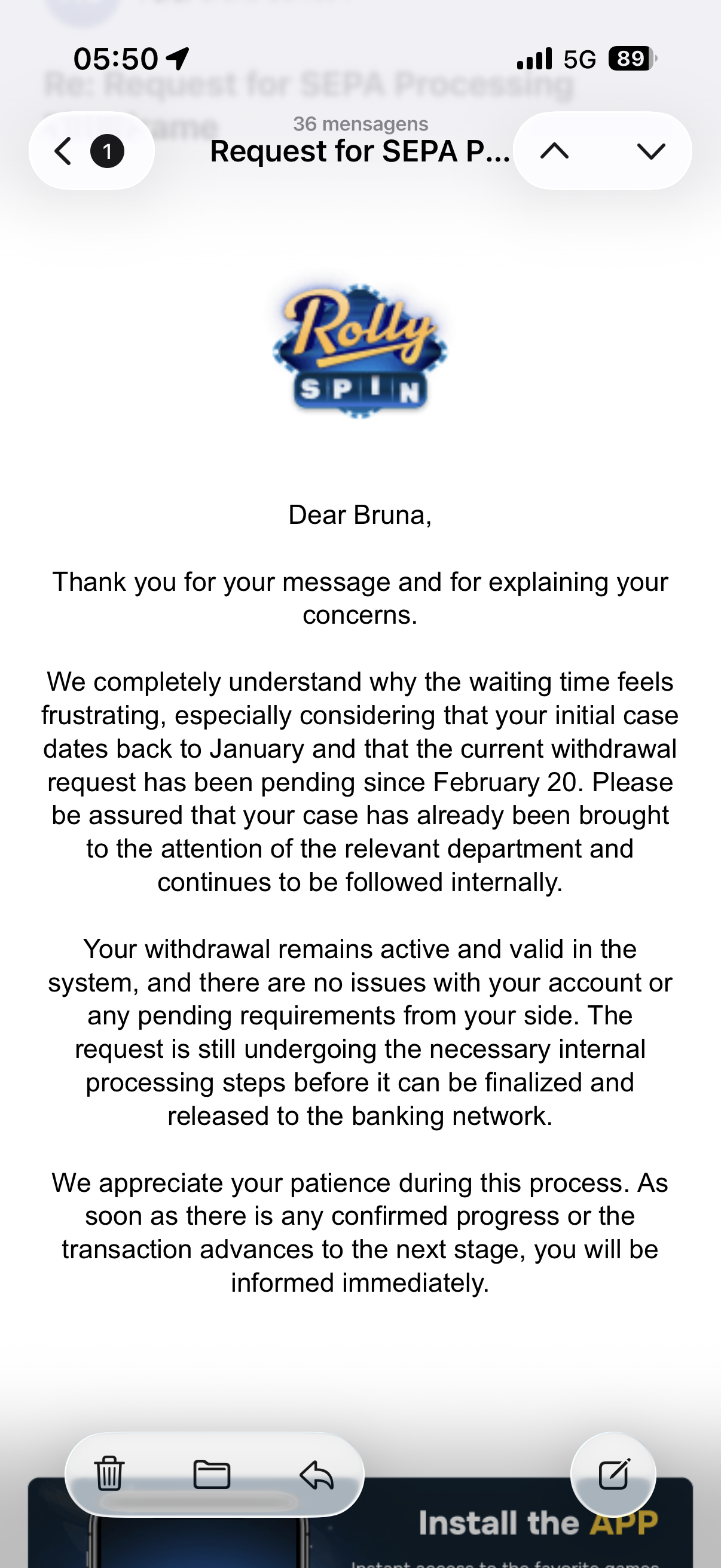Viewport: 721px width, 1568px height.
Task: Tap the "36 mensagens" count label
Action: [x=360, y=124]
